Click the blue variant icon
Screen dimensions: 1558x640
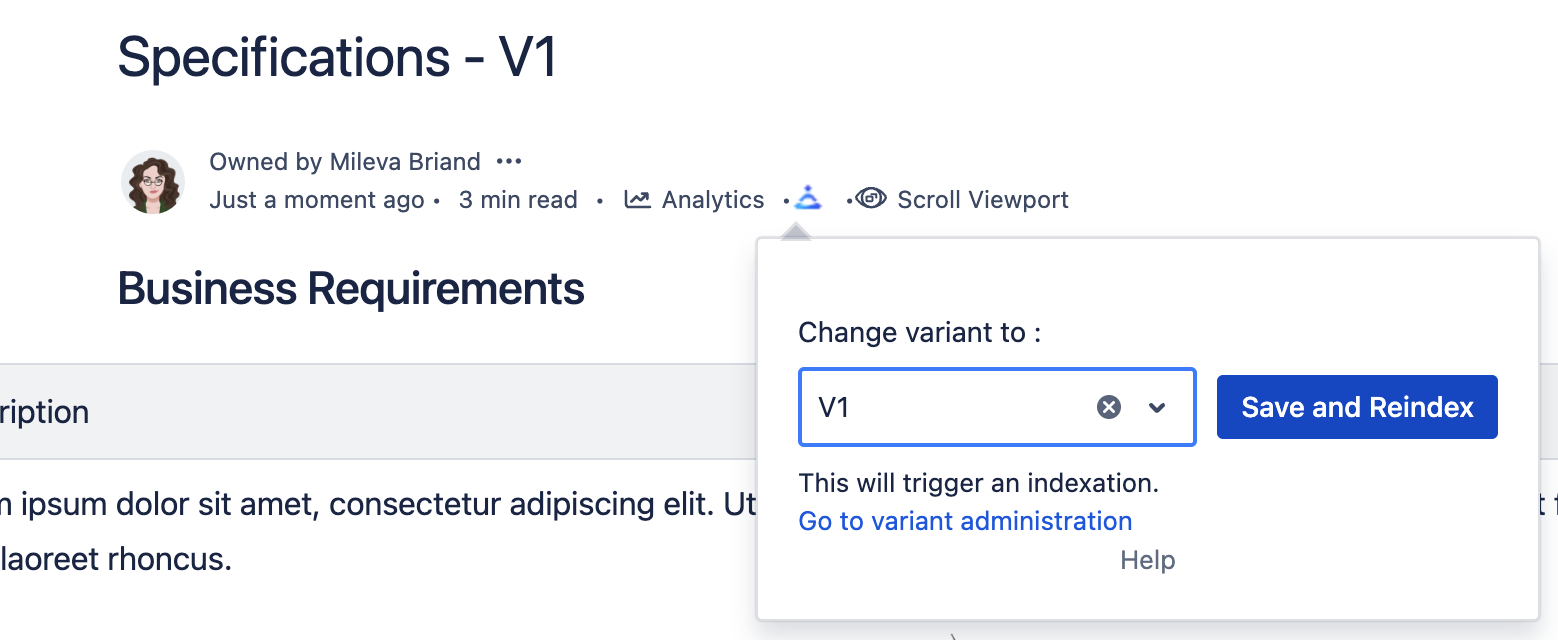click(808, 198)
